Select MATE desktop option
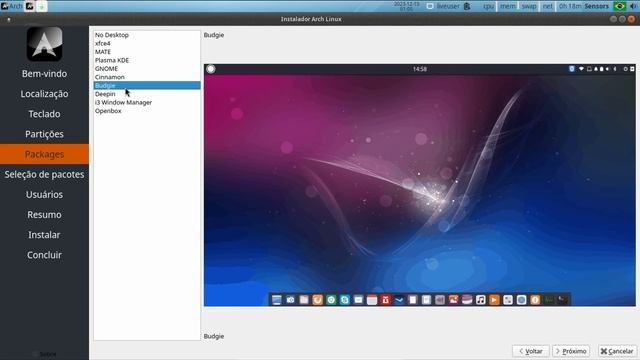Image resolution: width=640 pixels, height=360 pixels. pos(147,52)
